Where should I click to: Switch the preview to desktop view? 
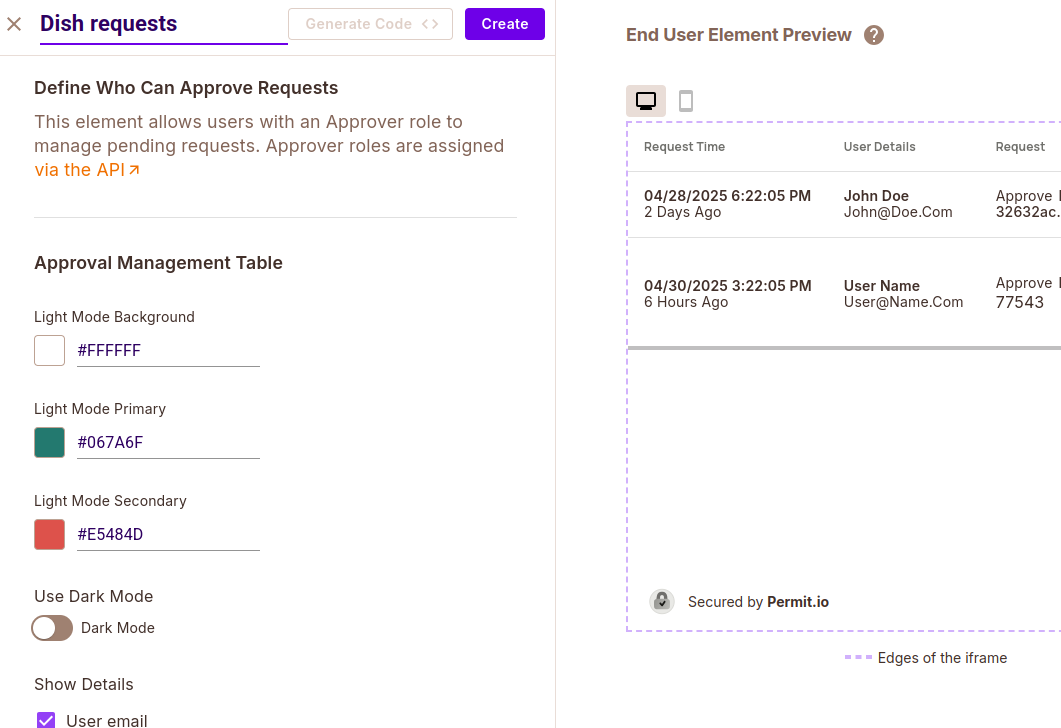pyautogui.click(x=645, y=100)
